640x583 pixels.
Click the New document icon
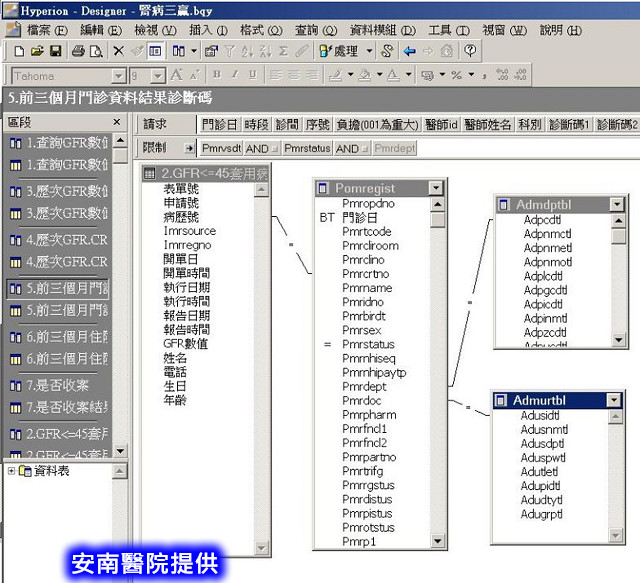tap(19, 51)
